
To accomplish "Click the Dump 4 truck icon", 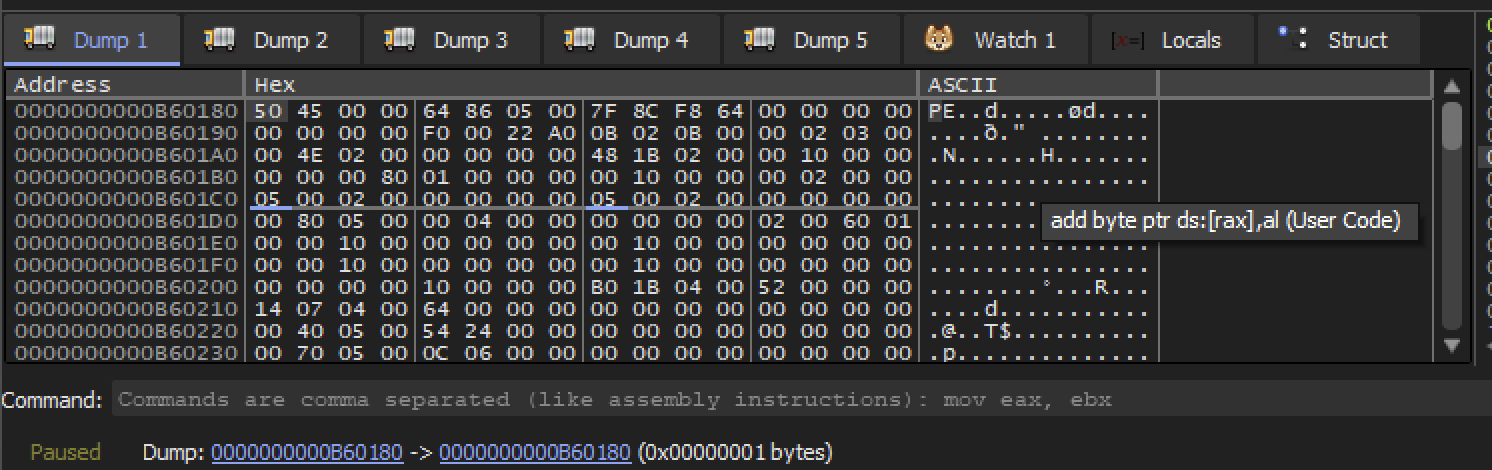I will [x=580, y=38].
